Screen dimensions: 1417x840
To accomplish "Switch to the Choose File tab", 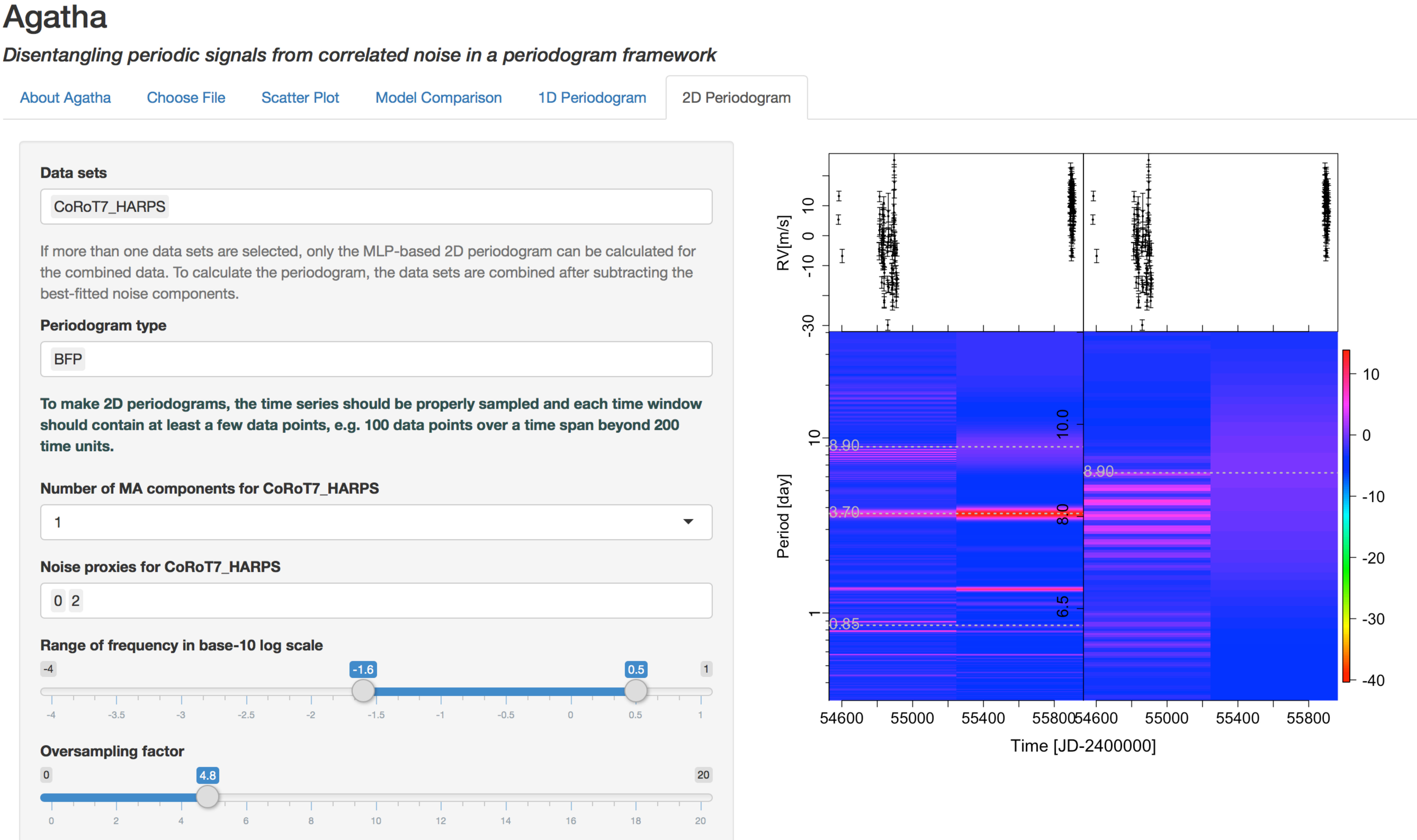I will (186, 97).
